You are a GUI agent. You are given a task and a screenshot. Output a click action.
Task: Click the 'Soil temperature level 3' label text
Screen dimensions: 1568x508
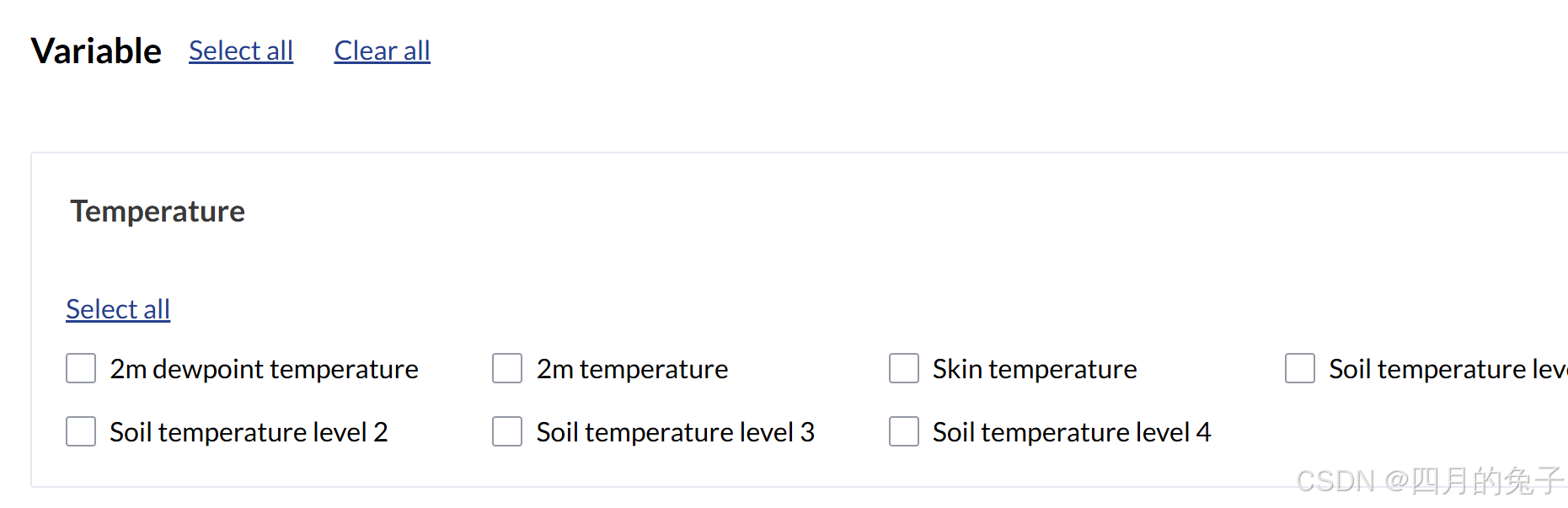675,432
